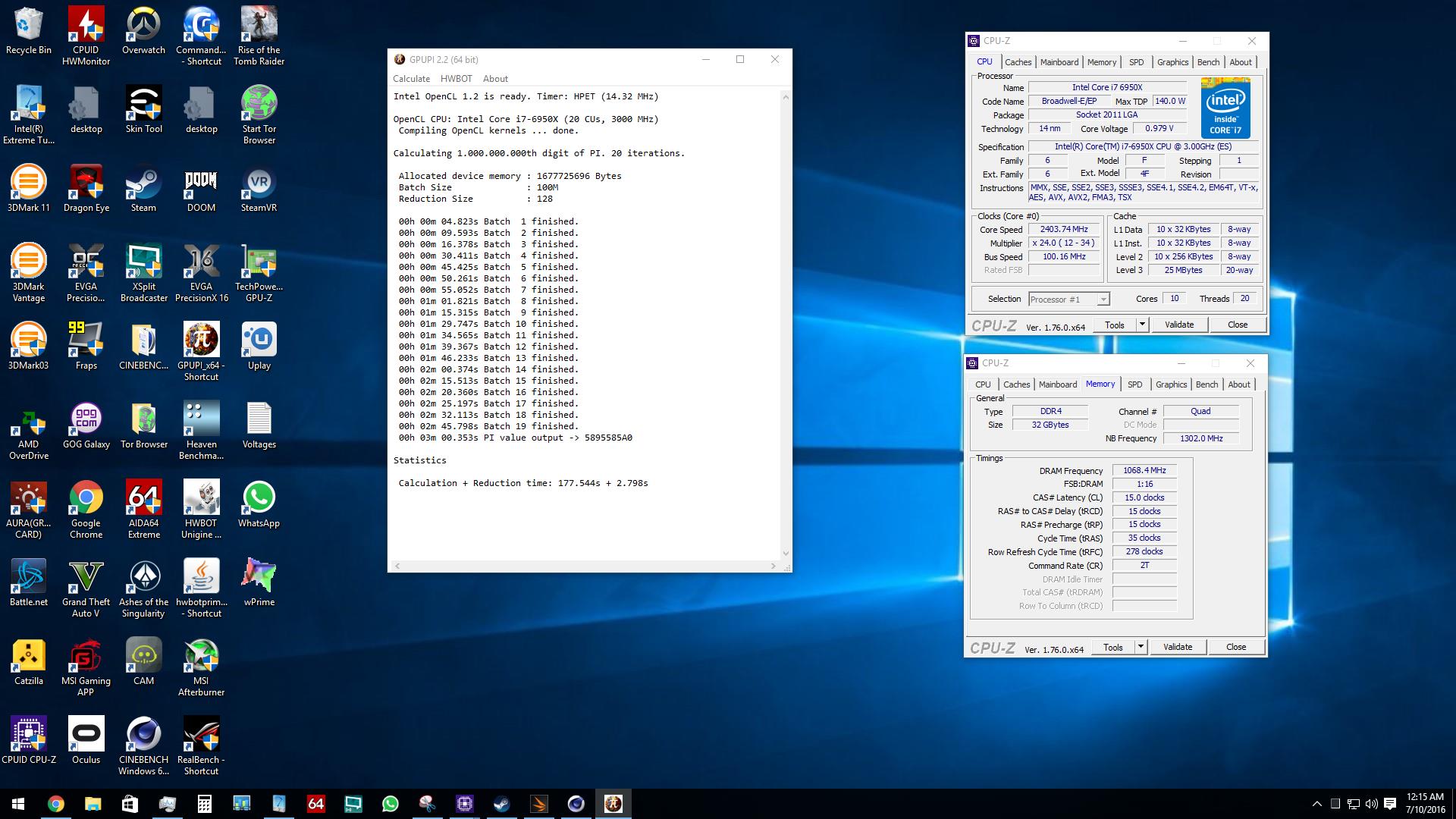This screenshot has height=819, width=1456.
Task: Open the Memory tab in upper CPU-Z window
Action: coord(1102,62)
